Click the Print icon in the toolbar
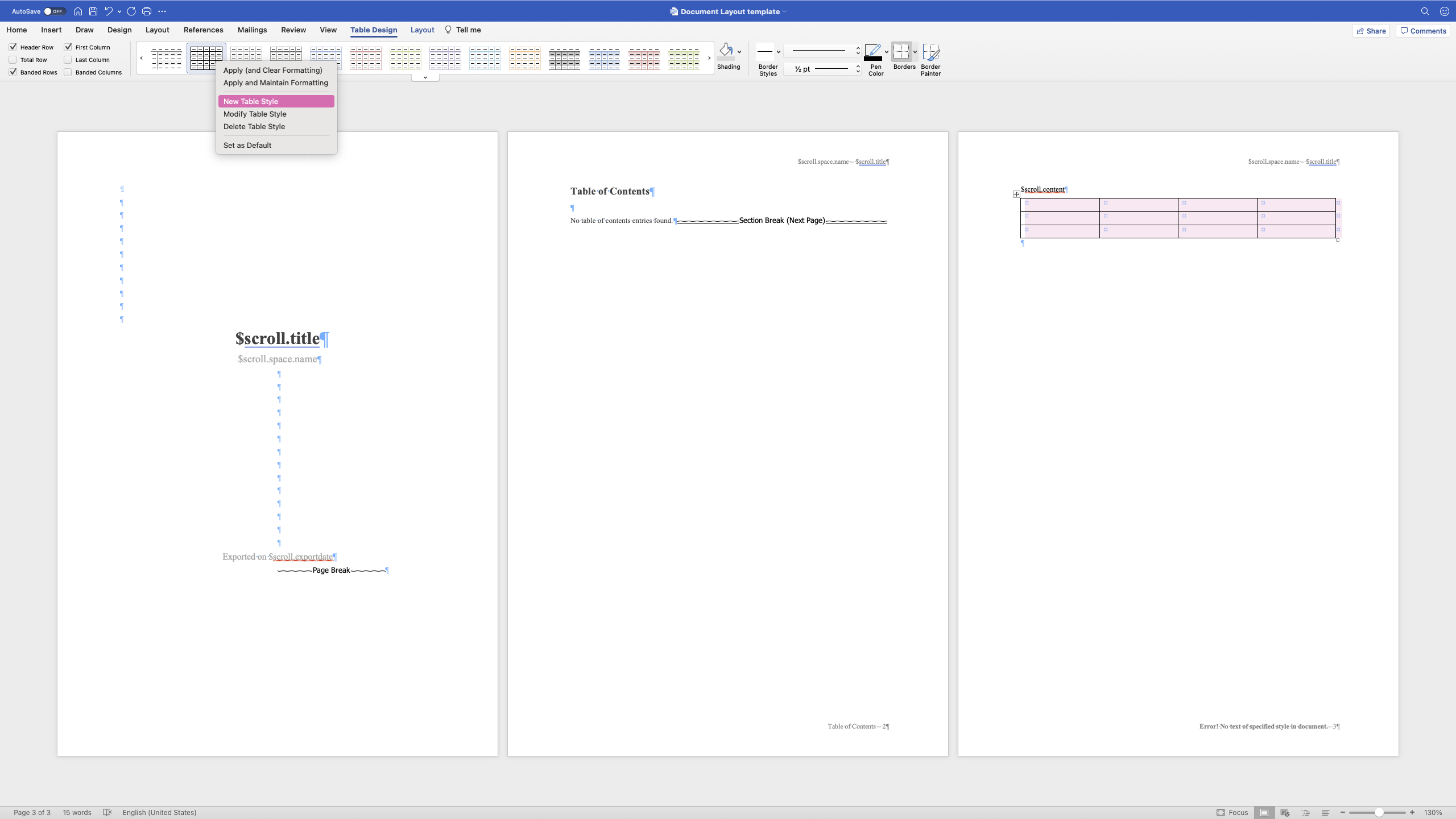1456x819 pixels. (147, 11)
